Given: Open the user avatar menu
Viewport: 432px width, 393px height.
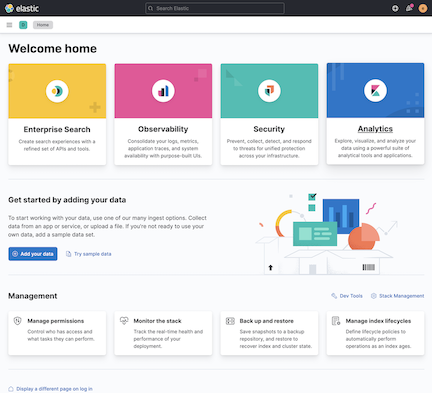Looking at the screenshot, I should click(423, 8).
